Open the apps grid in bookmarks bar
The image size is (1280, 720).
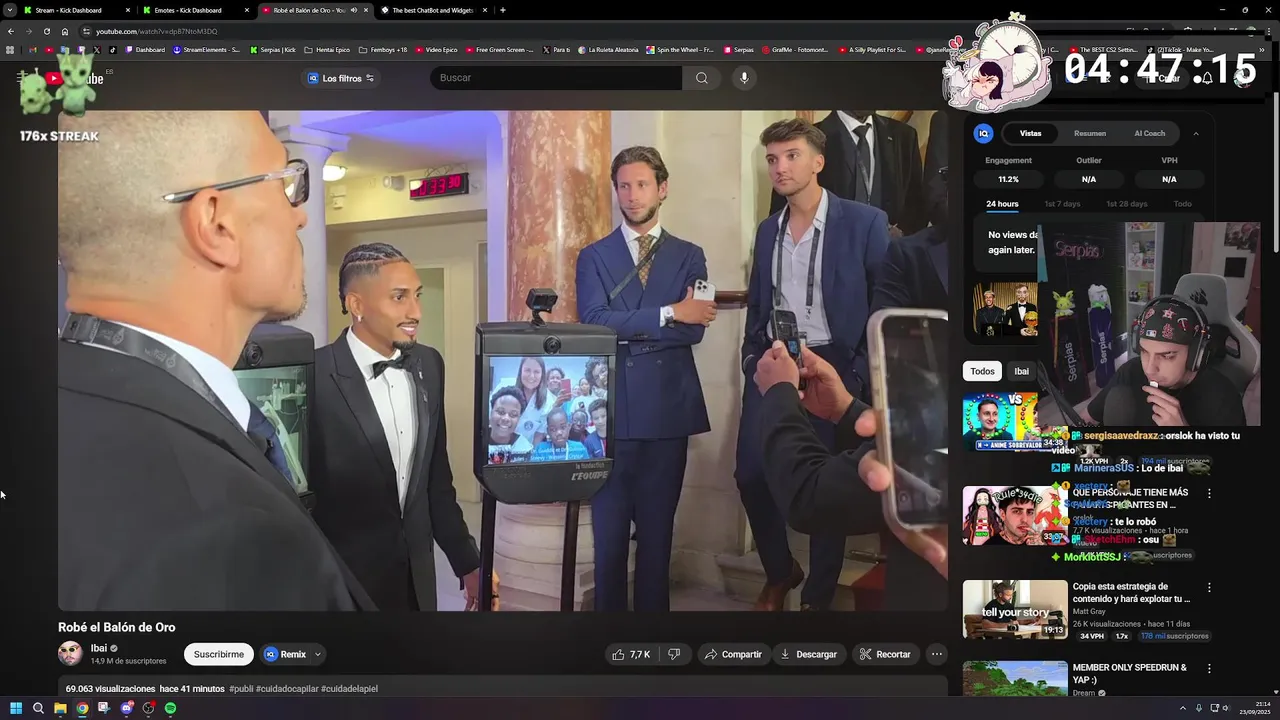(10, 49)
